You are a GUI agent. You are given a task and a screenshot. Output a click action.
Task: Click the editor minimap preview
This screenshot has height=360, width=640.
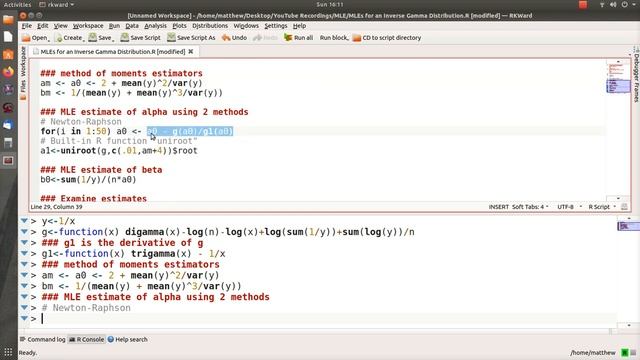618,78
